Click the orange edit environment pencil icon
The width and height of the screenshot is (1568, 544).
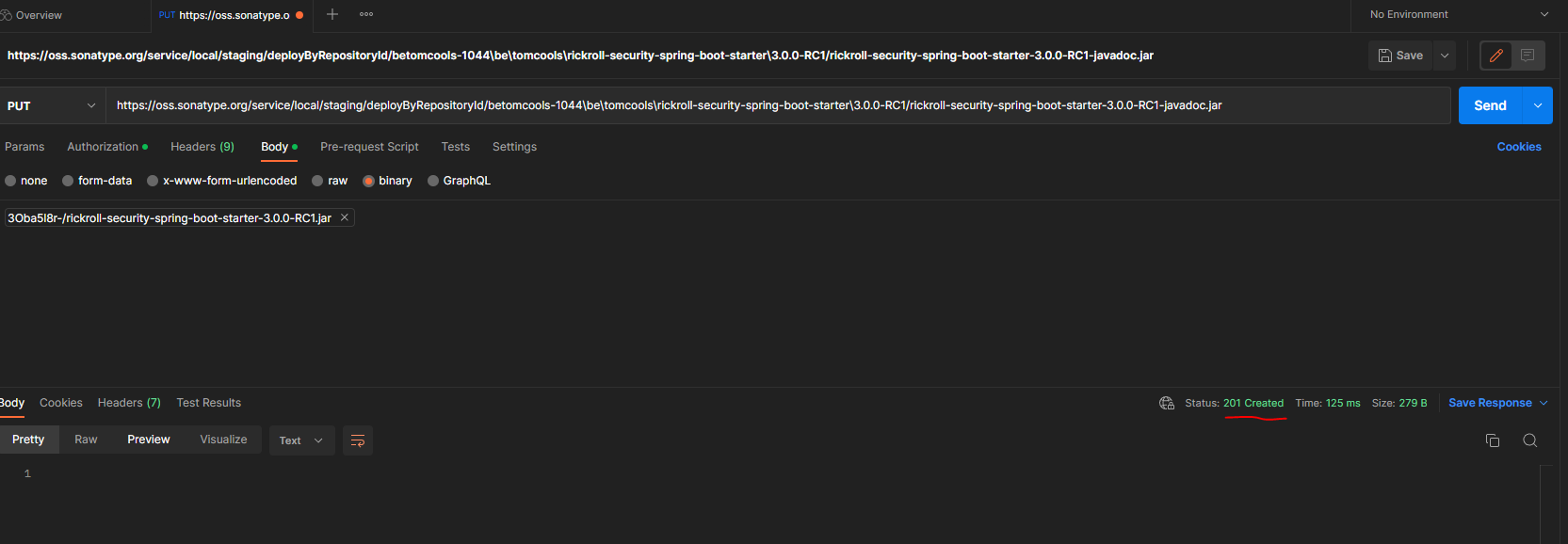tap(1495, 56)
